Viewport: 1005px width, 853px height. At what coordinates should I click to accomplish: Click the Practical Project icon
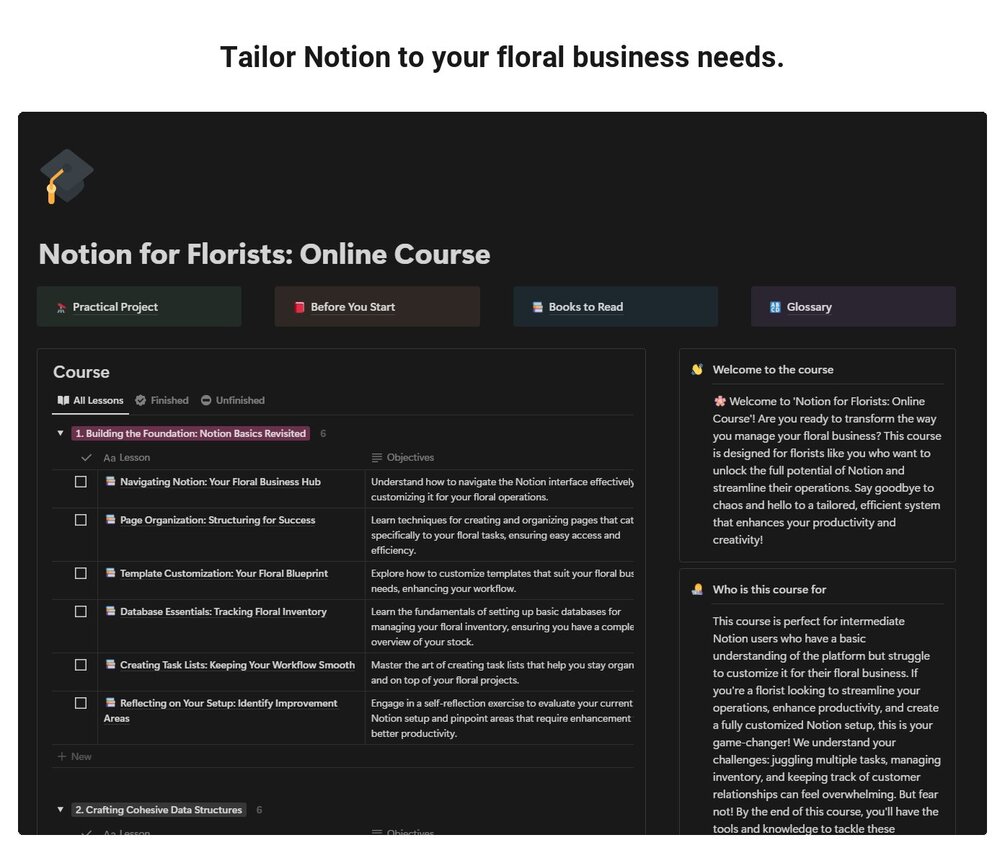tap(62, 308)
